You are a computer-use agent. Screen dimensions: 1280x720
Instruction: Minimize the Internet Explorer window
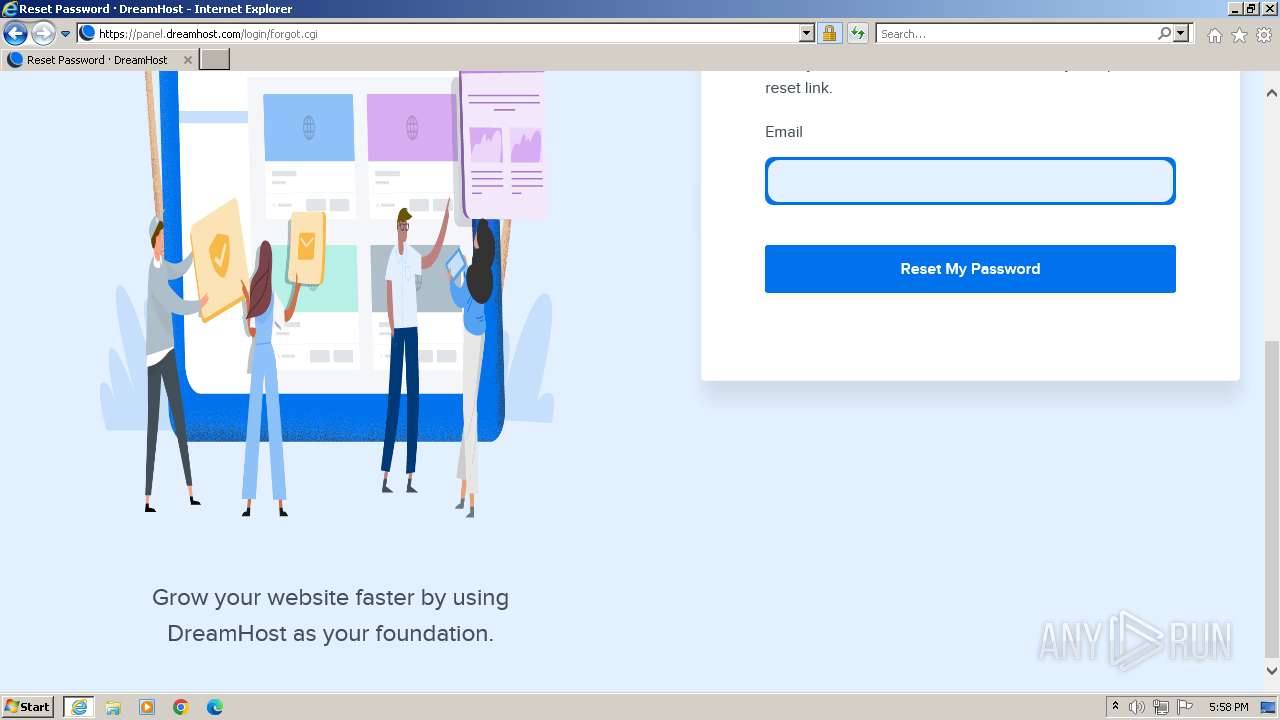click(1235, 9)
